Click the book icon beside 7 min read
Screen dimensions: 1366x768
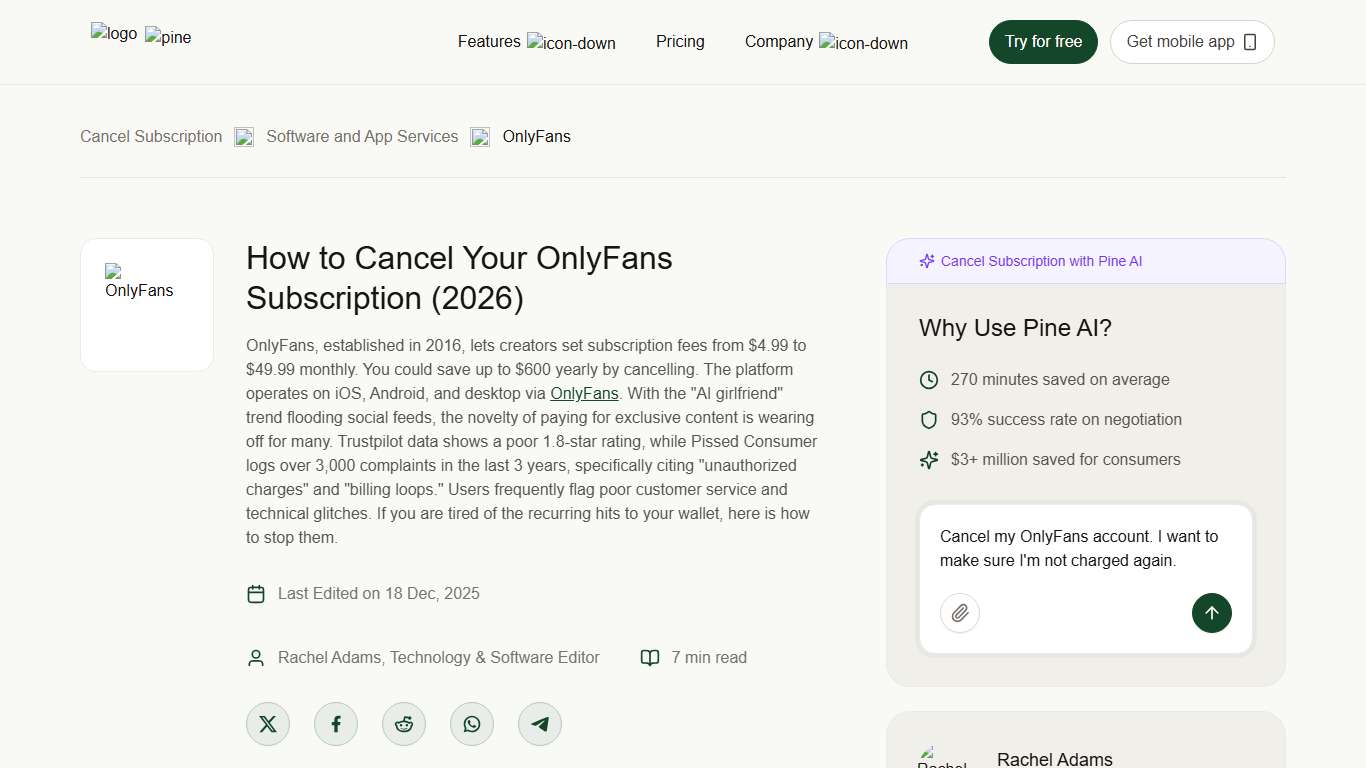[650, 657]
